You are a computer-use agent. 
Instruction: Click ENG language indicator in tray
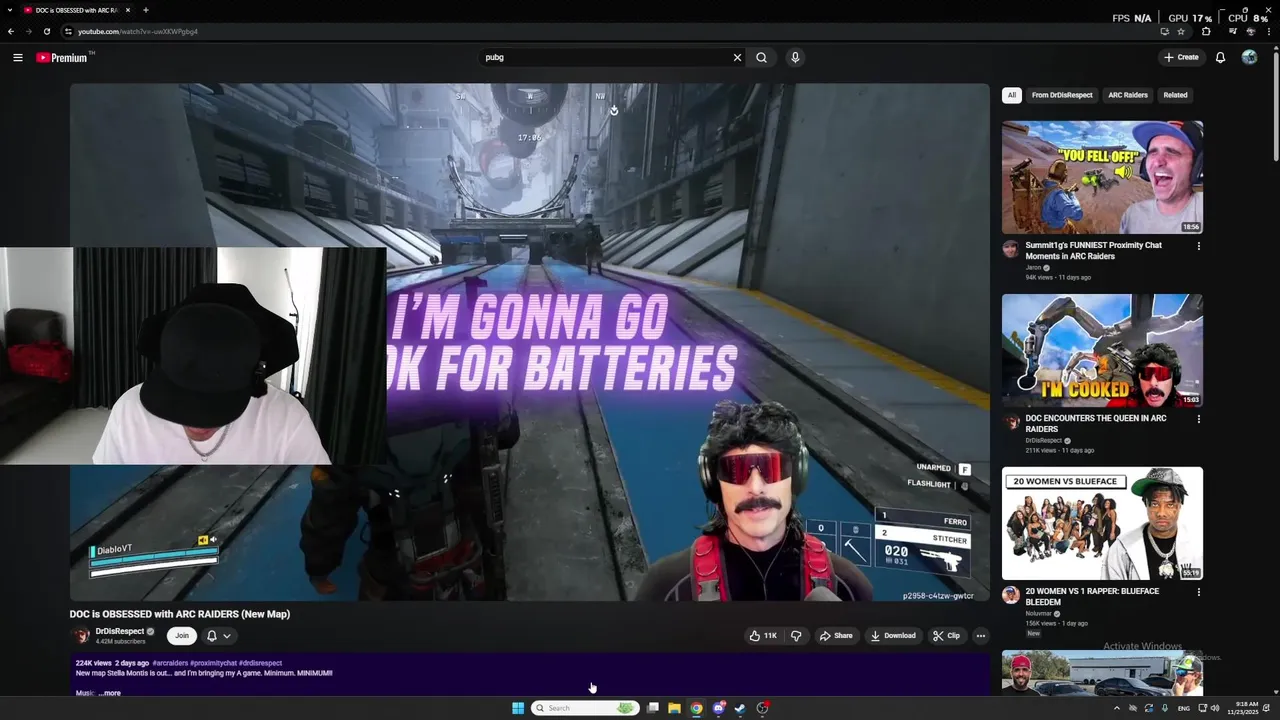pos(1184,708)
